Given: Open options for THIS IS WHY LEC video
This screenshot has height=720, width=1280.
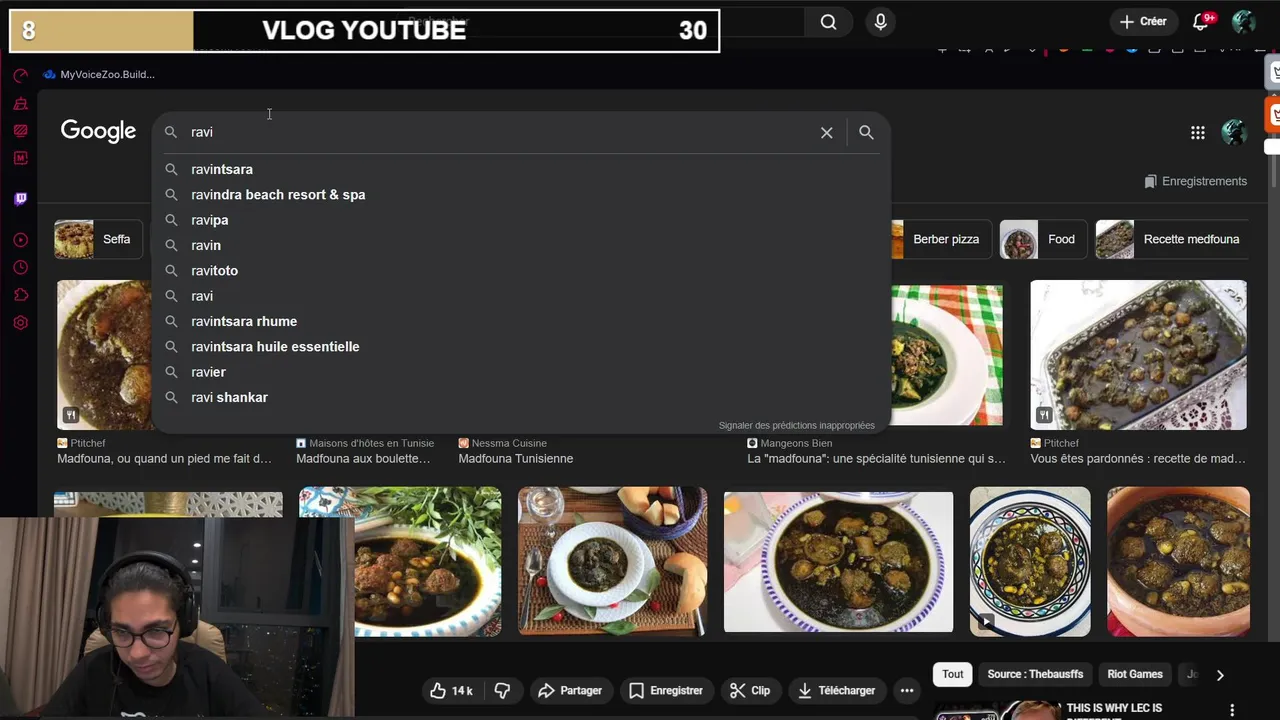Looking at the screenshot, I should click(1232, 709).
